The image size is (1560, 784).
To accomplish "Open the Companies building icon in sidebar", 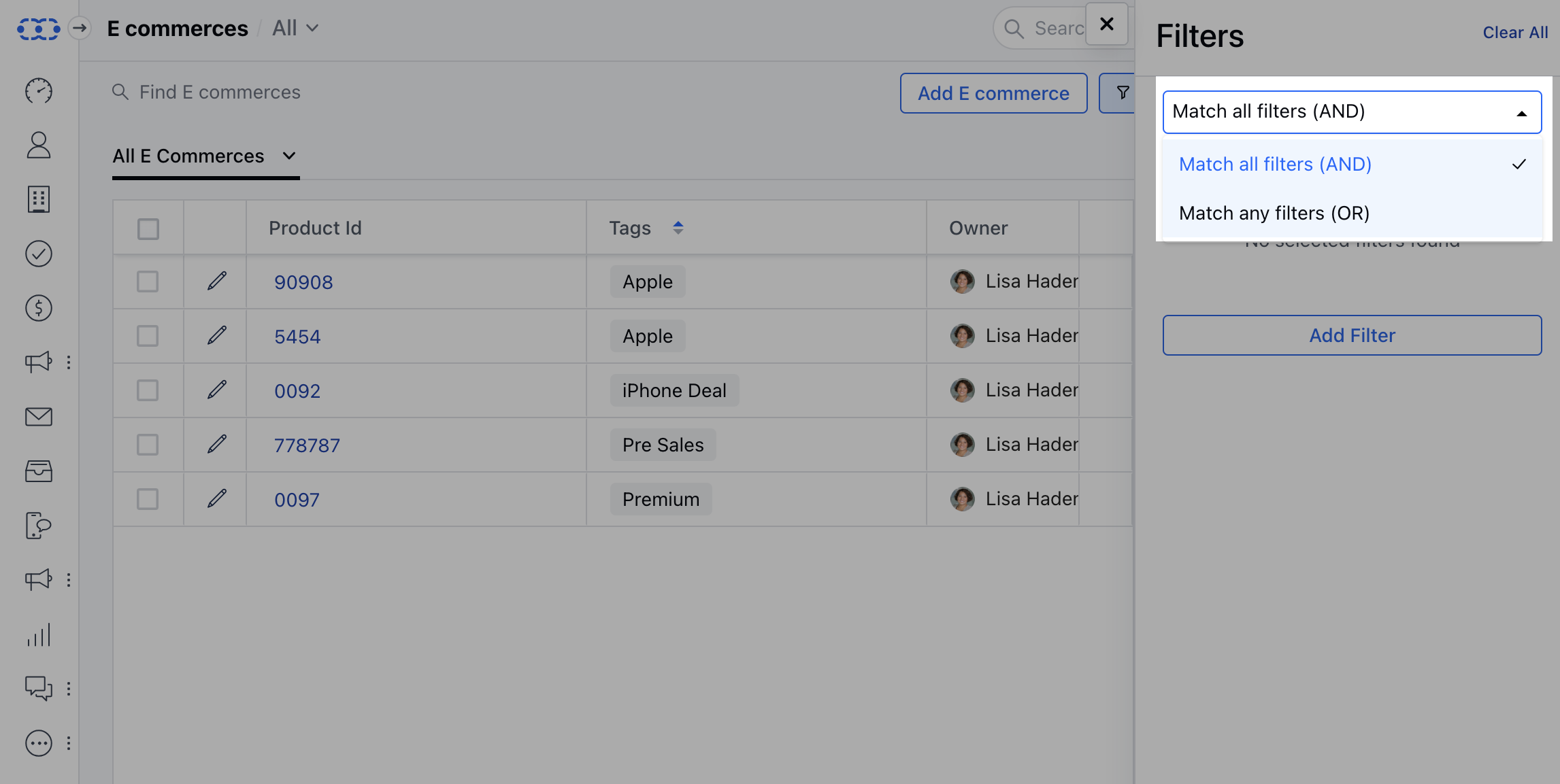I will pyautogui.click(x=39, y=199).
